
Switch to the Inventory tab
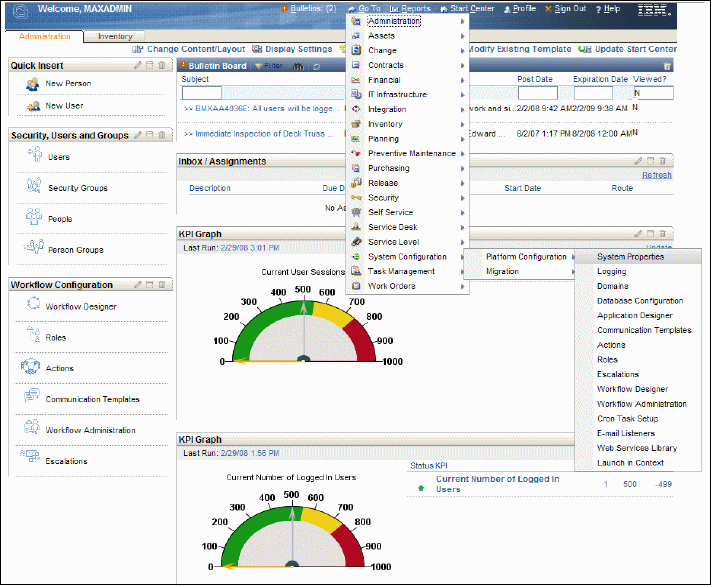[115, 36]
